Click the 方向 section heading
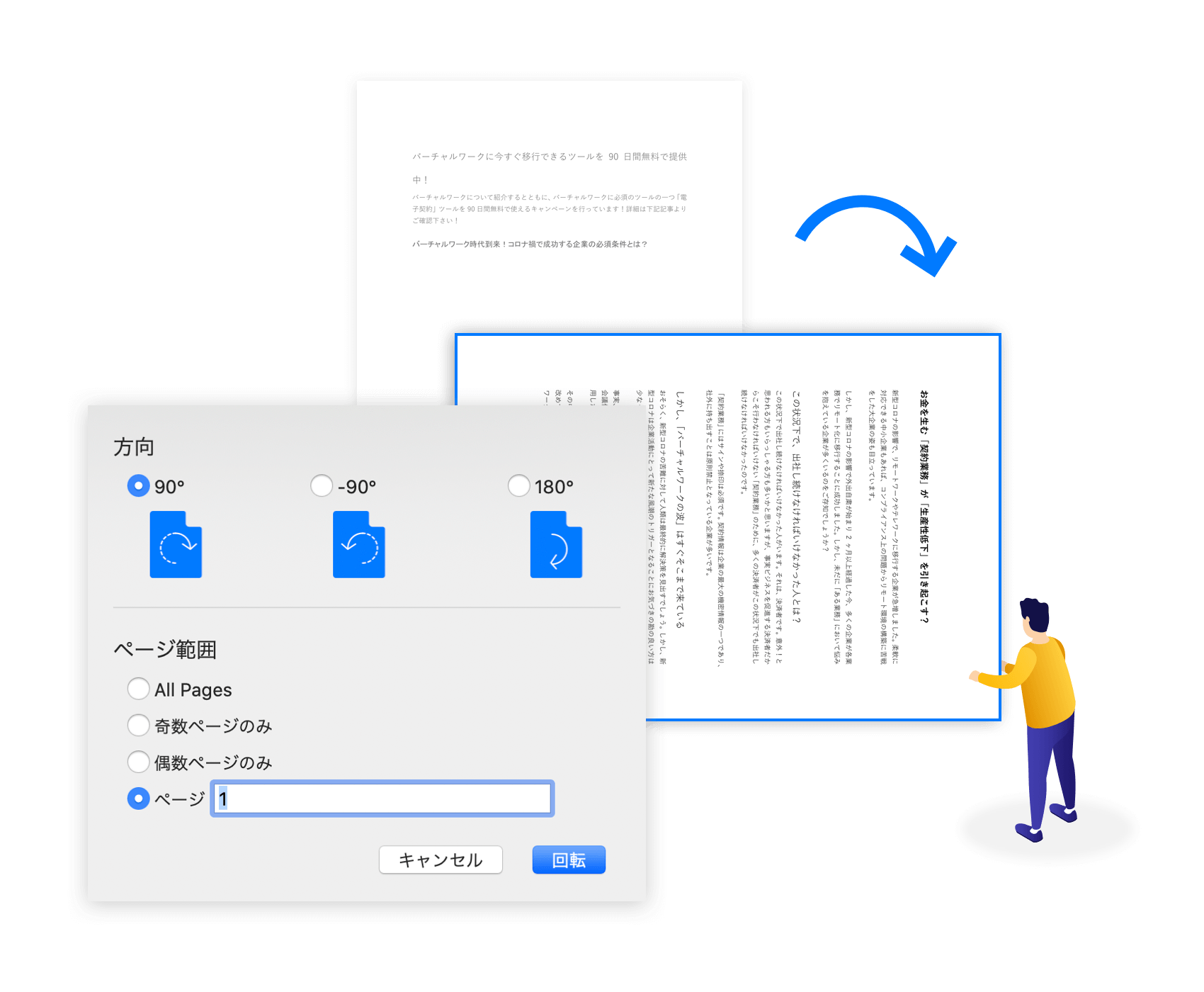1204x992 pixels. point(134,447)
